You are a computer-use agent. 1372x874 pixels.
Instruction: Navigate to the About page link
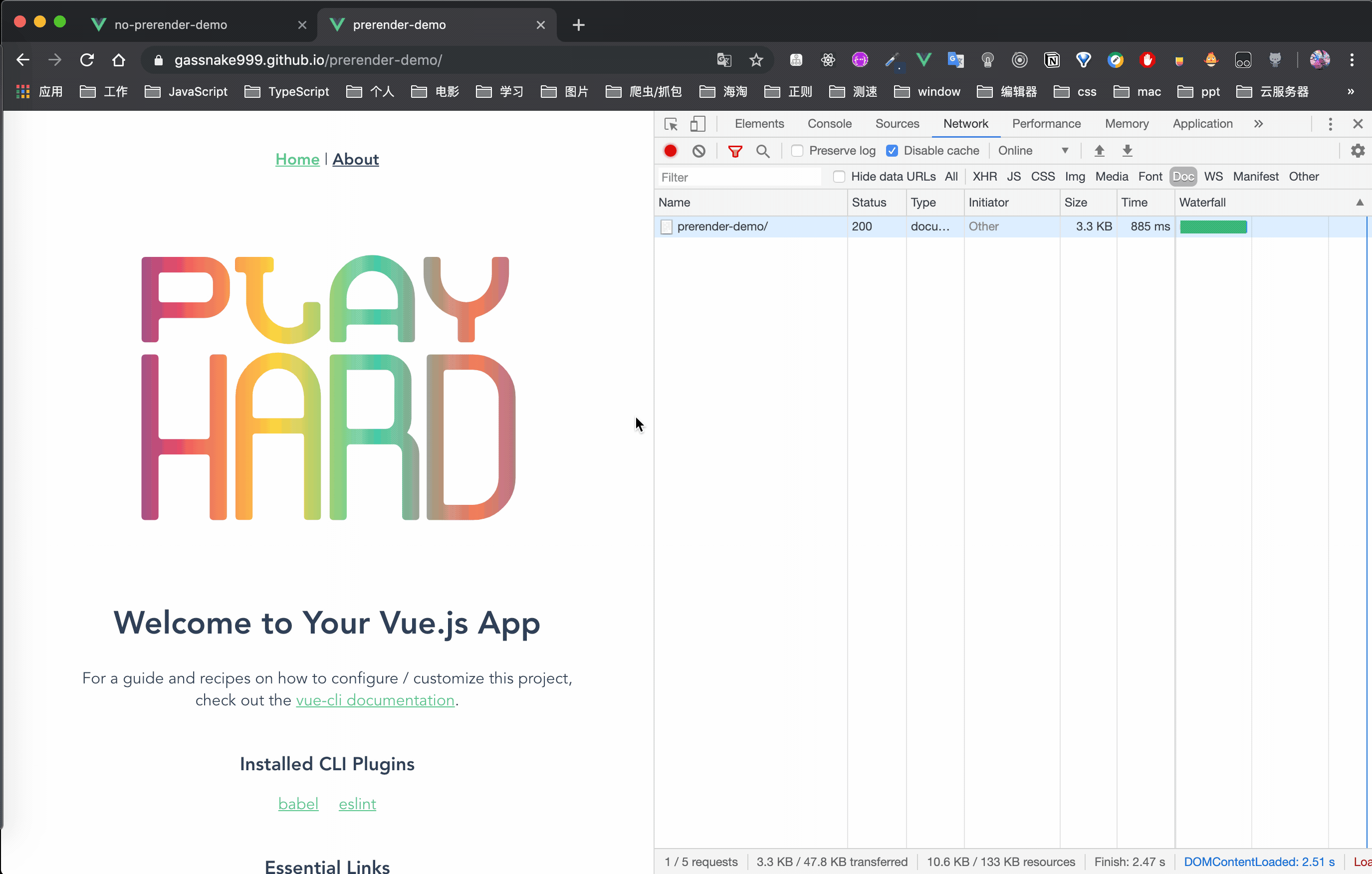click(356, 159)
